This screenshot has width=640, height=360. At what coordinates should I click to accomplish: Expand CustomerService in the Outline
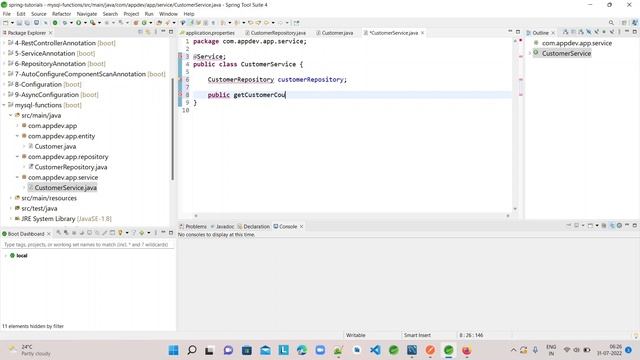point(530,53)
